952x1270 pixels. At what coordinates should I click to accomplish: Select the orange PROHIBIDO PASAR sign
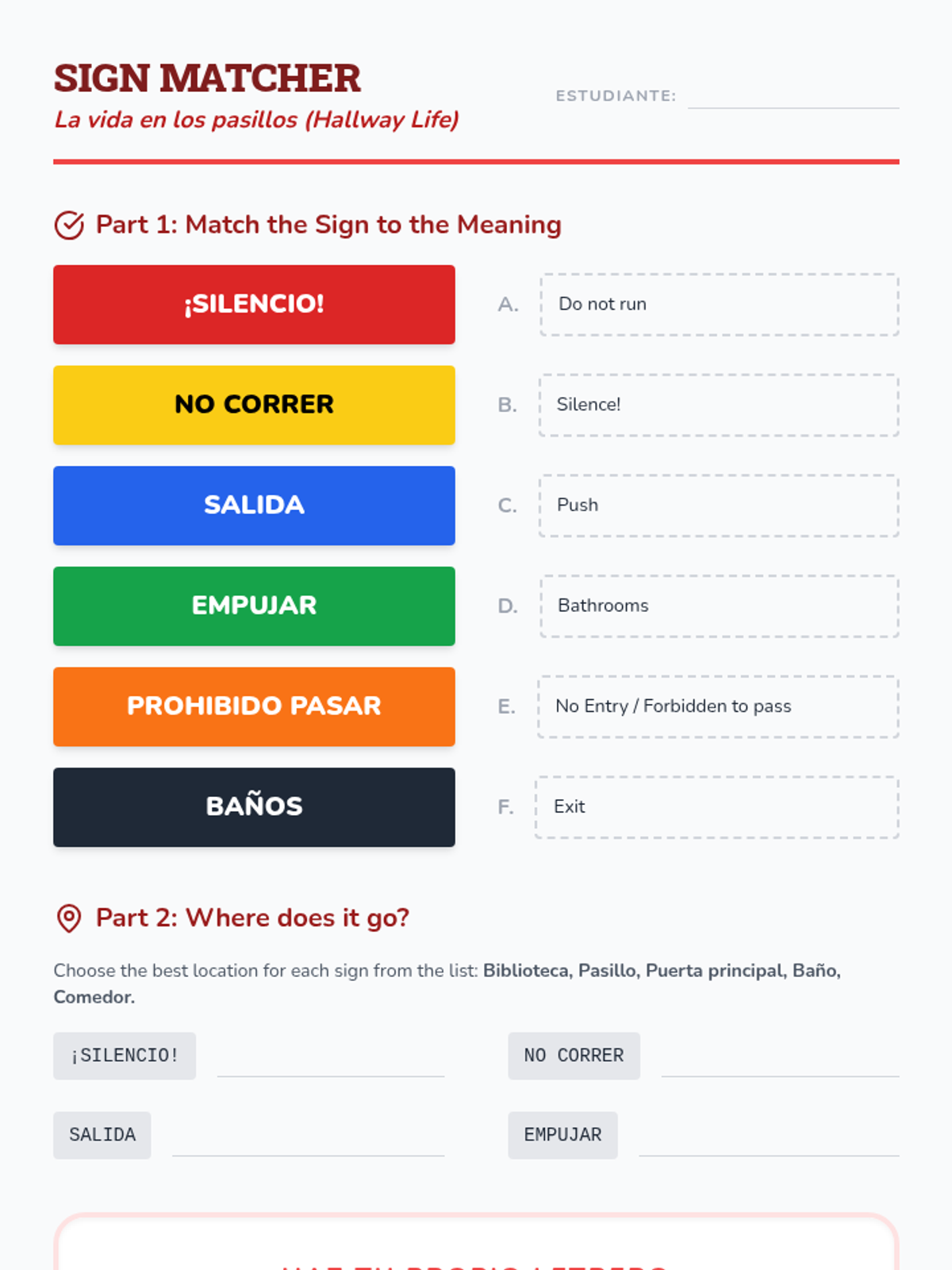click(254, 706)
